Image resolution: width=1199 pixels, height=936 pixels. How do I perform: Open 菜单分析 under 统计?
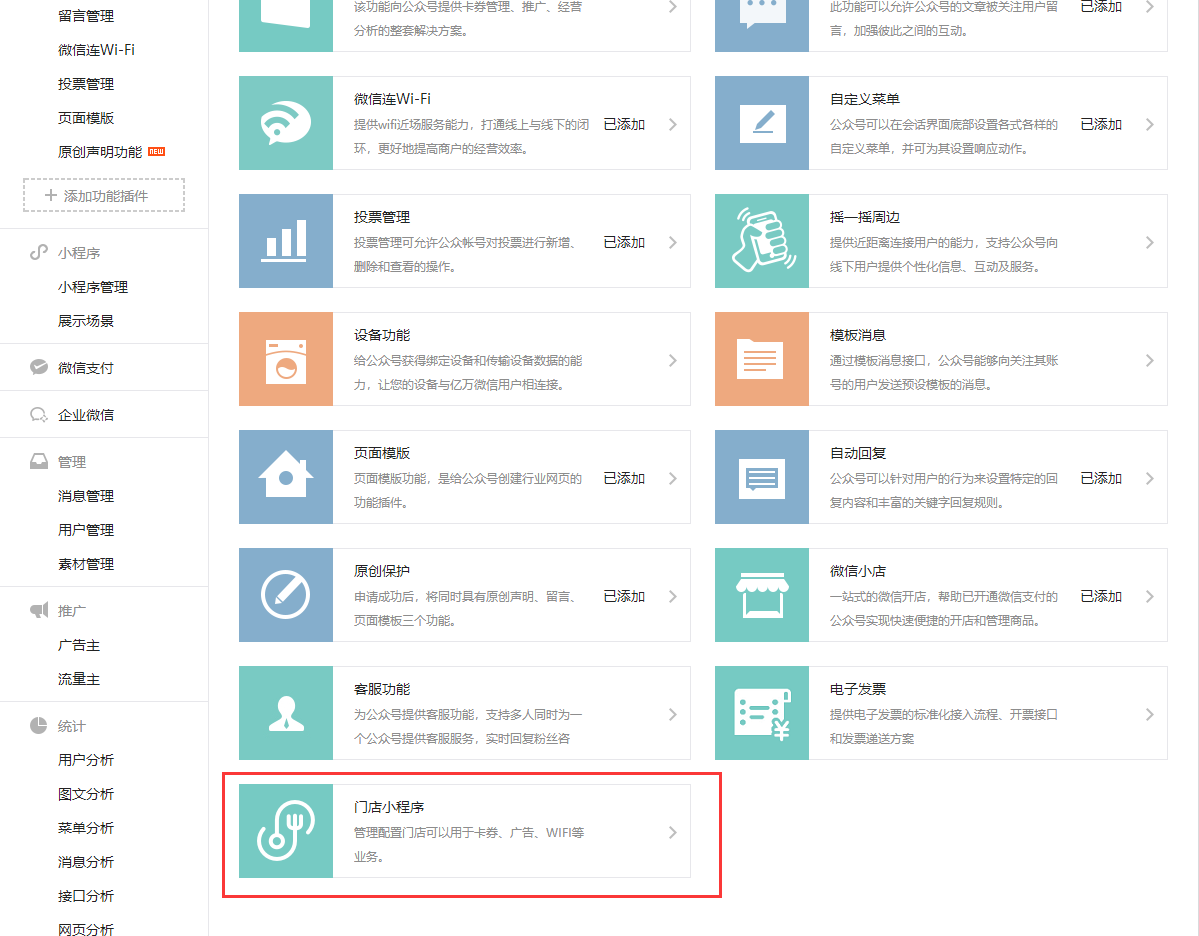pos(86,827)
